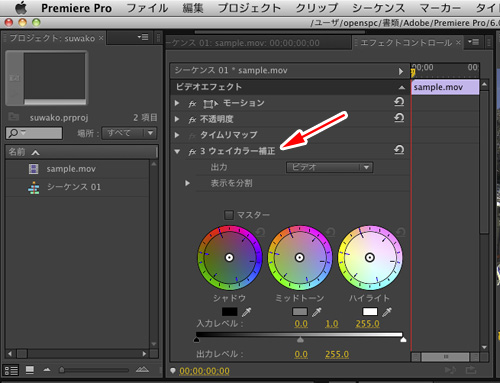Expand the 表示を分割 section

[x=187, y=183]
